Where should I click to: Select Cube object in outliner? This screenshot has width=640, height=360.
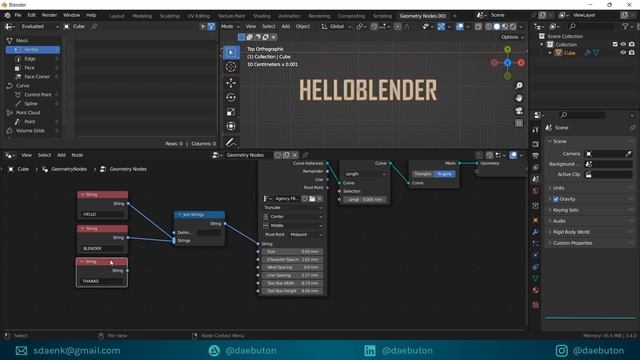tap(569, 53)
